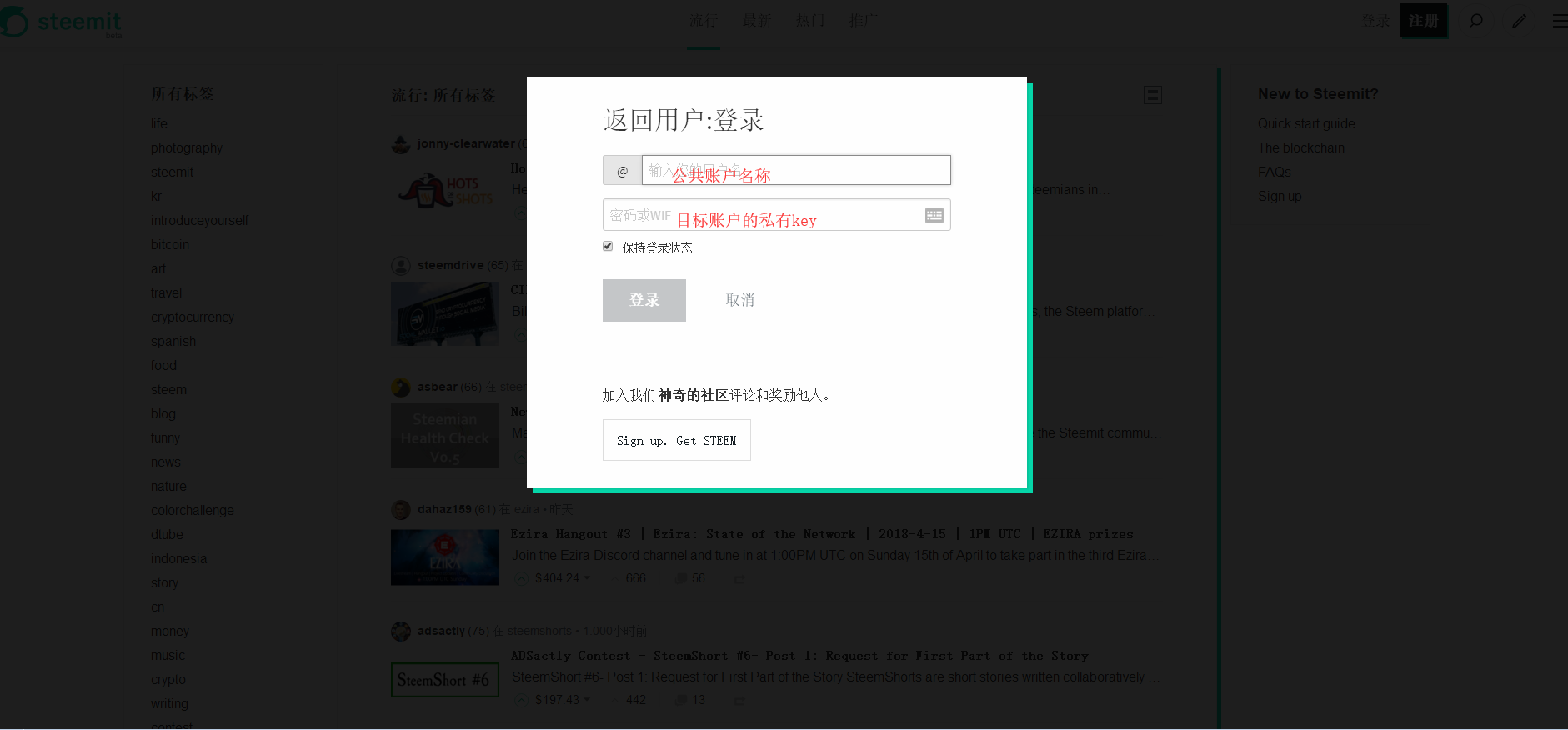
Task: Select the steemit tag
Action: pos(172,172)
